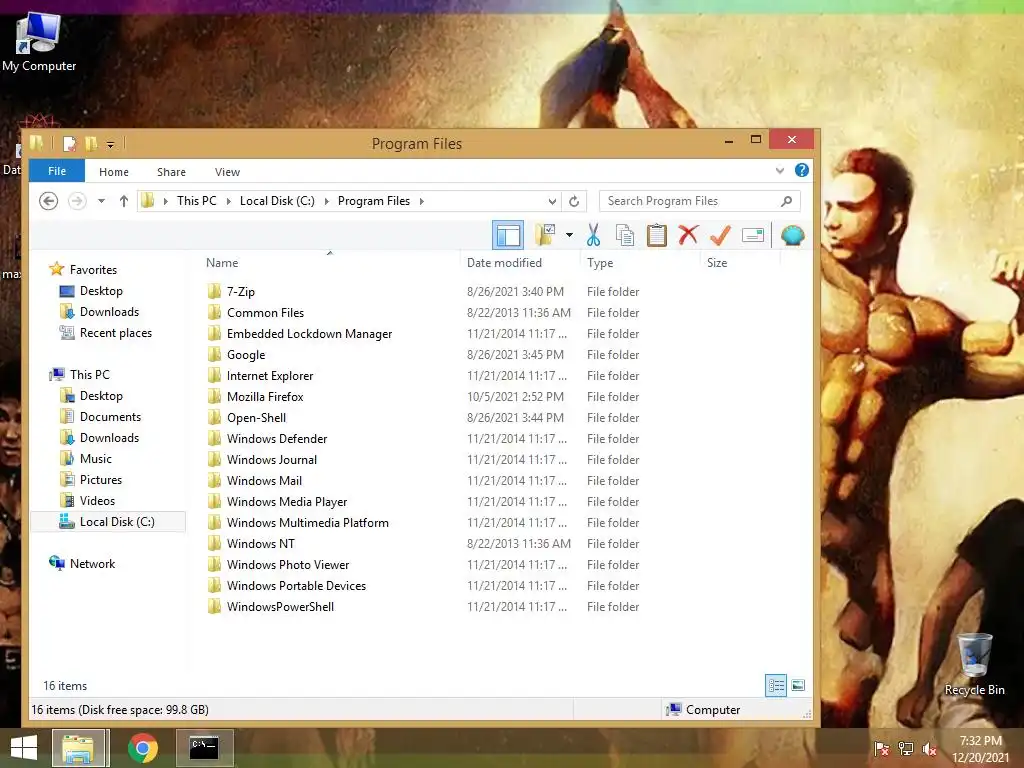
Task: Open Pictures under This PC
Action: point(101,480)
